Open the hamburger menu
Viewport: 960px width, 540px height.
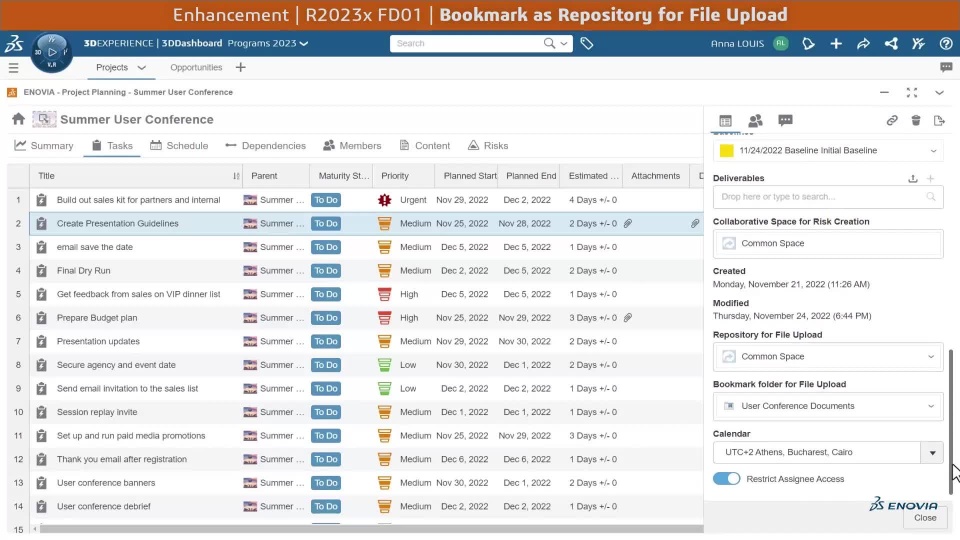[x=13, y=67]
